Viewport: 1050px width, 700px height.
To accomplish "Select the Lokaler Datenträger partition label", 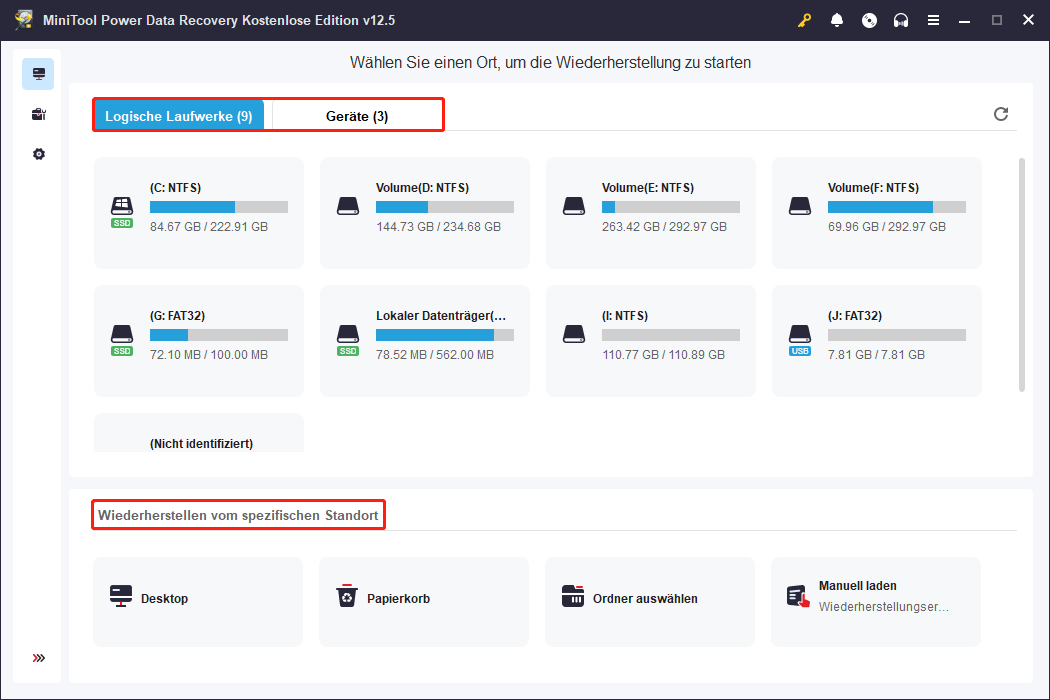I will point(441,316).
